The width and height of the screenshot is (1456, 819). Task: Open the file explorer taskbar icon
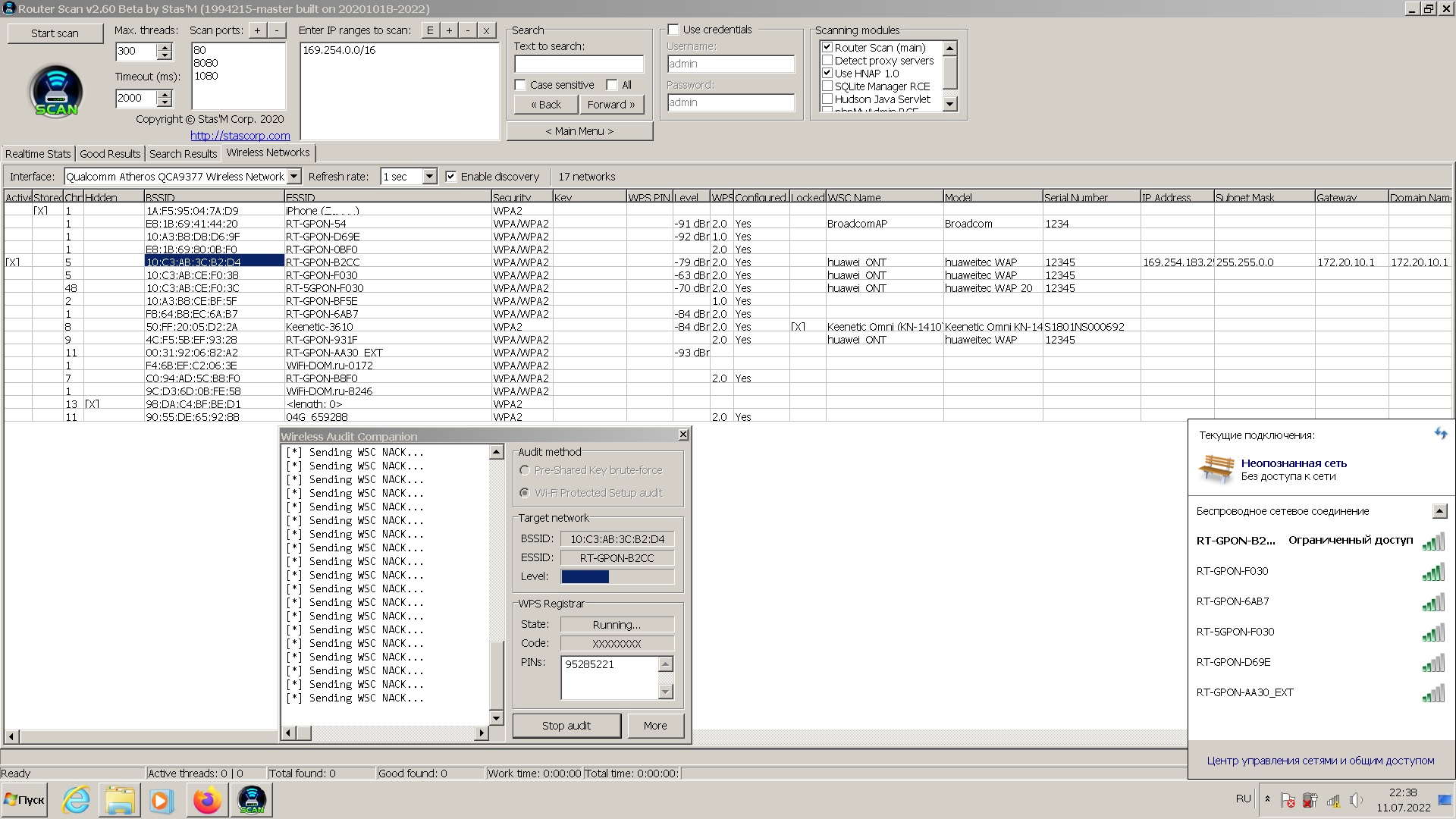120,800
